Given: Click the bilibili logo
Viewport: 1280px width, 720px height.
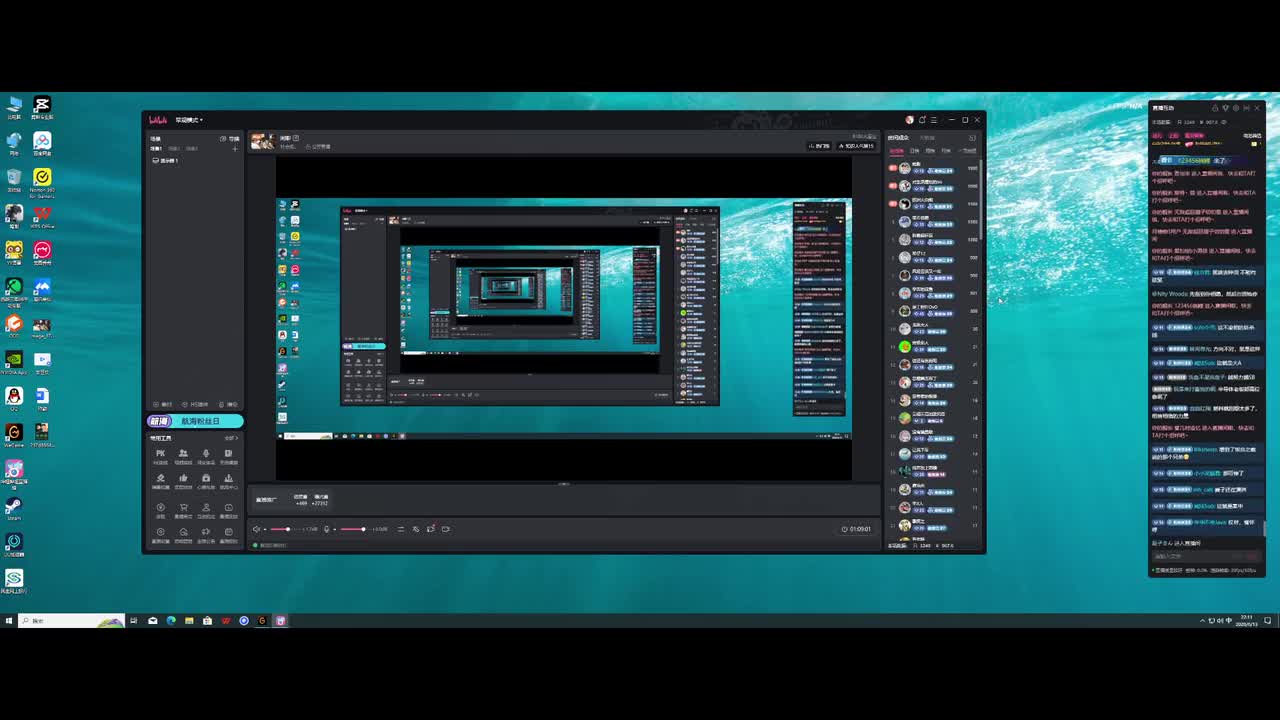Looking at the screenshot, I should tap(158, 120).
